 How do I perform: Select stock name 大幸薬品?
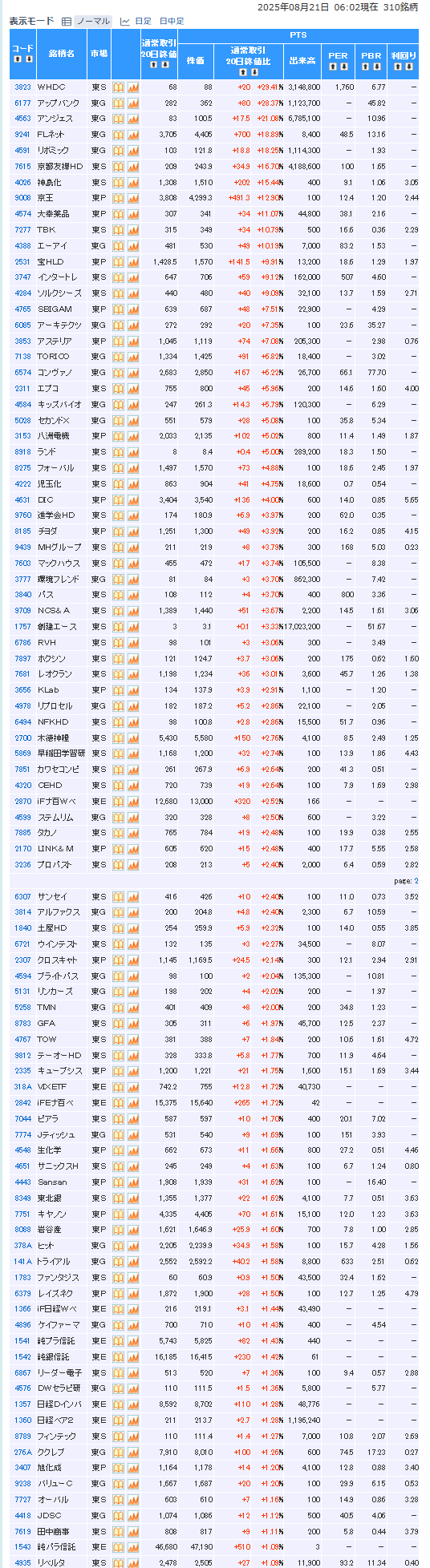click(54, 214)
